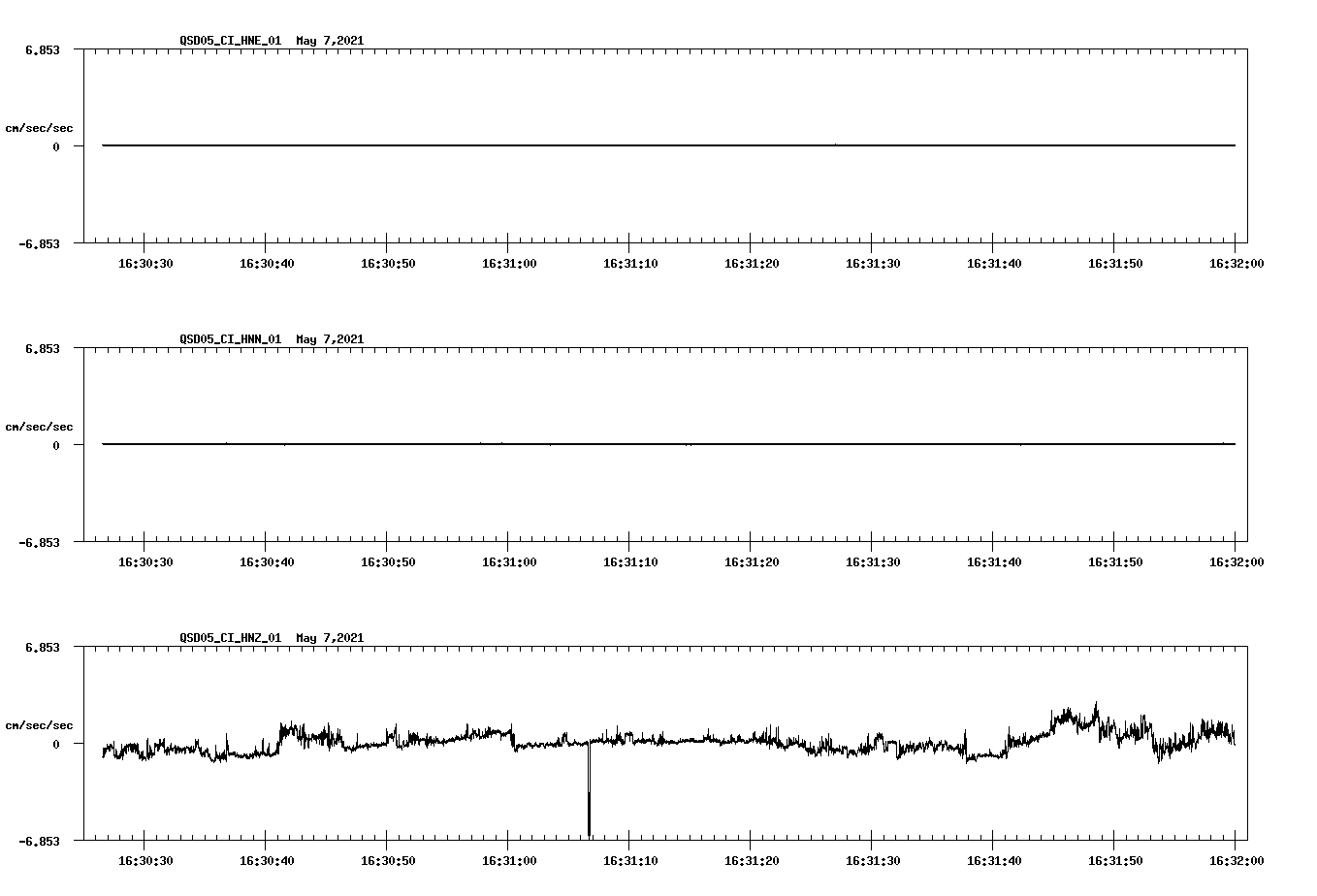Image resolution: width=1317 pixels, height=896 pixels.
Task: Click the cm/sec/sec unit label on top plot
Action: pyautogui.click(x=40, y=126)
